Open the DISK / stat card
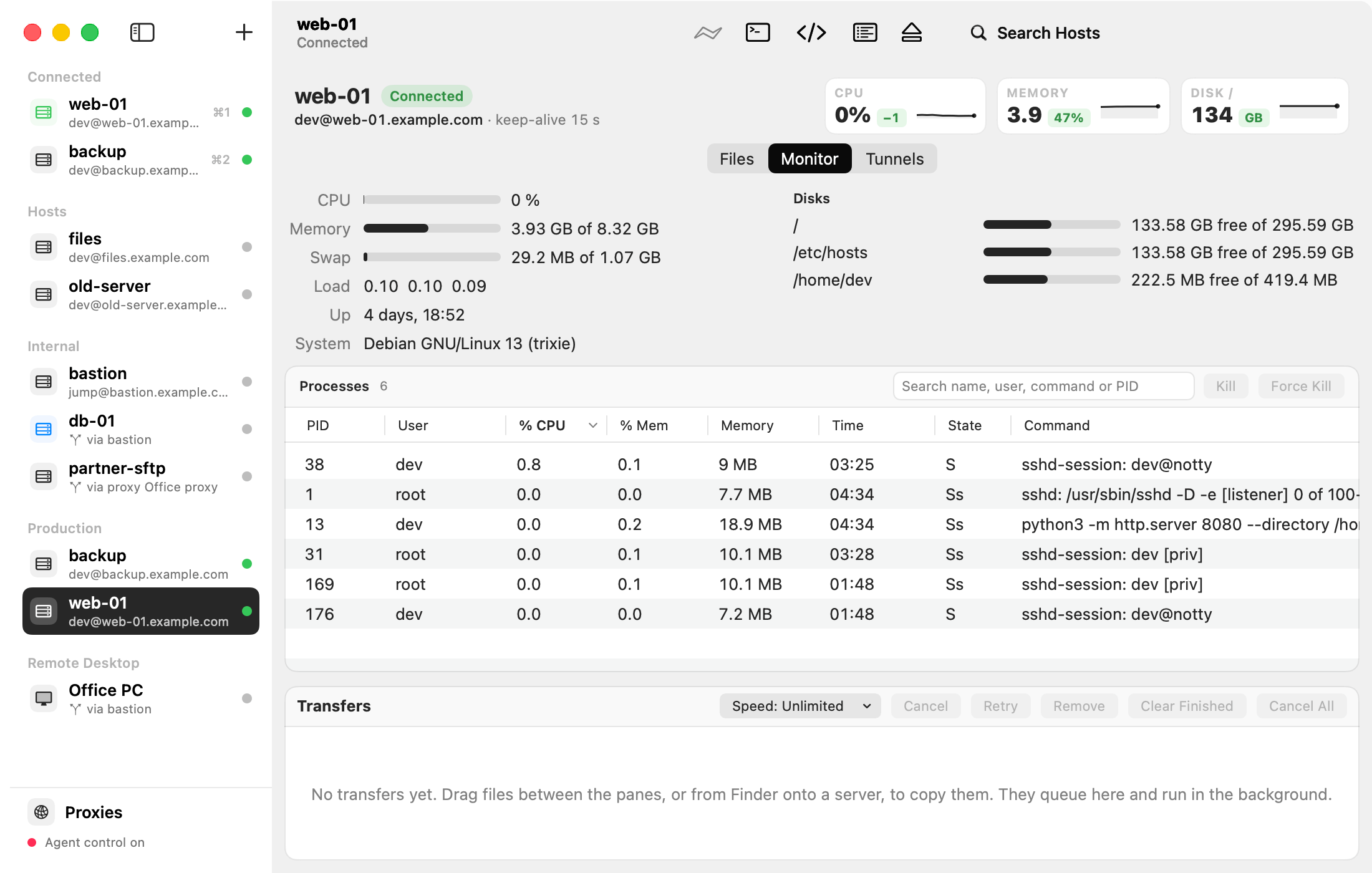This screenshot has width=1372, height=873. click(x=1265, y=106)
